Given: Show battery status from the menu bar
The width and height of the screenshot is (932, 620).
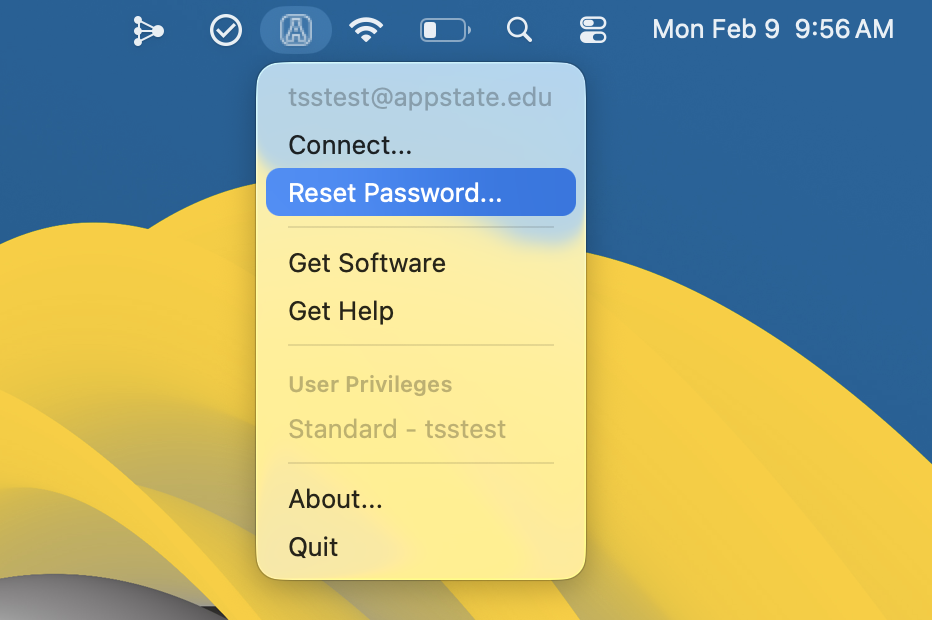Looking at the screenshot, I should [446, 30].
